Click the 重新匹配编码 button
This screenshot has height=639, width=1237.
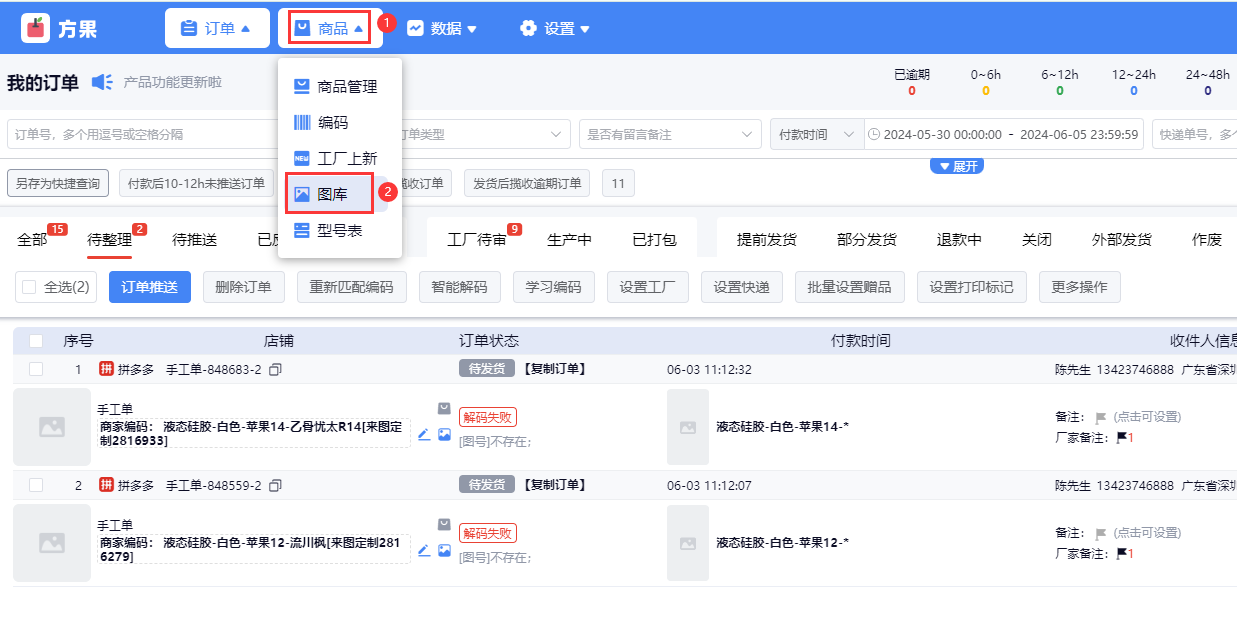click(x=352, y=287)
